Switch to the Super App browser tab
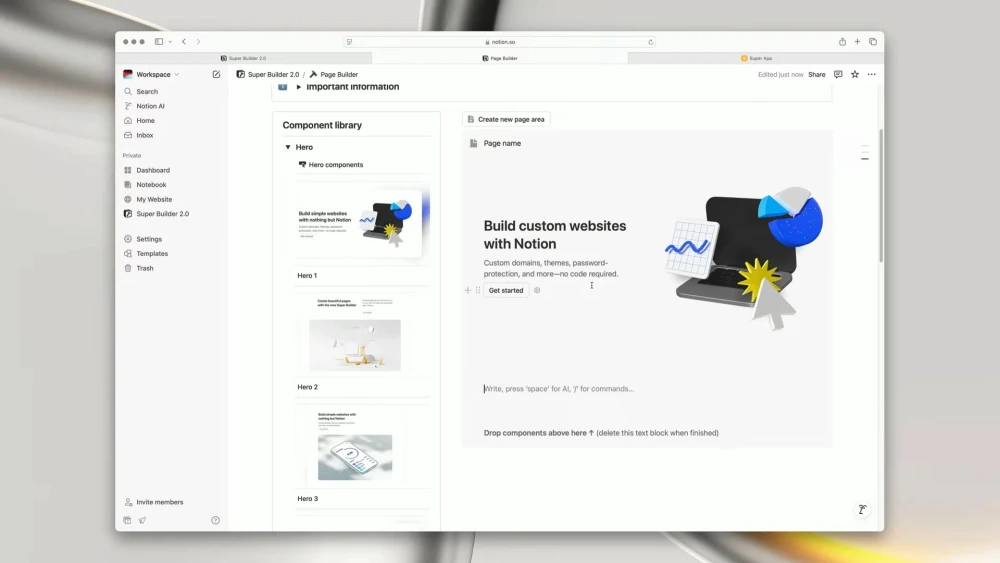This screenshot has width=1000, height=563. tap(756, 58)
